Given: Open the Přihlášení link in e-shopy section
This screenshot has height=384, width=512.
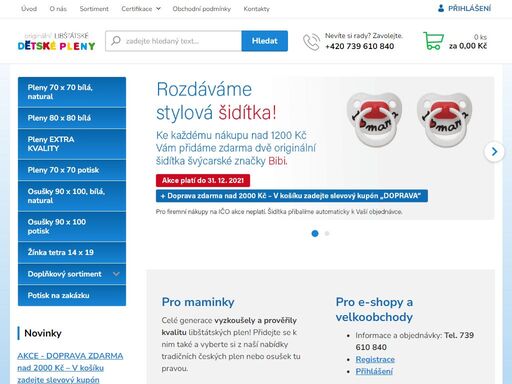Looking at the screenshot, I should (x=374, y=371).
